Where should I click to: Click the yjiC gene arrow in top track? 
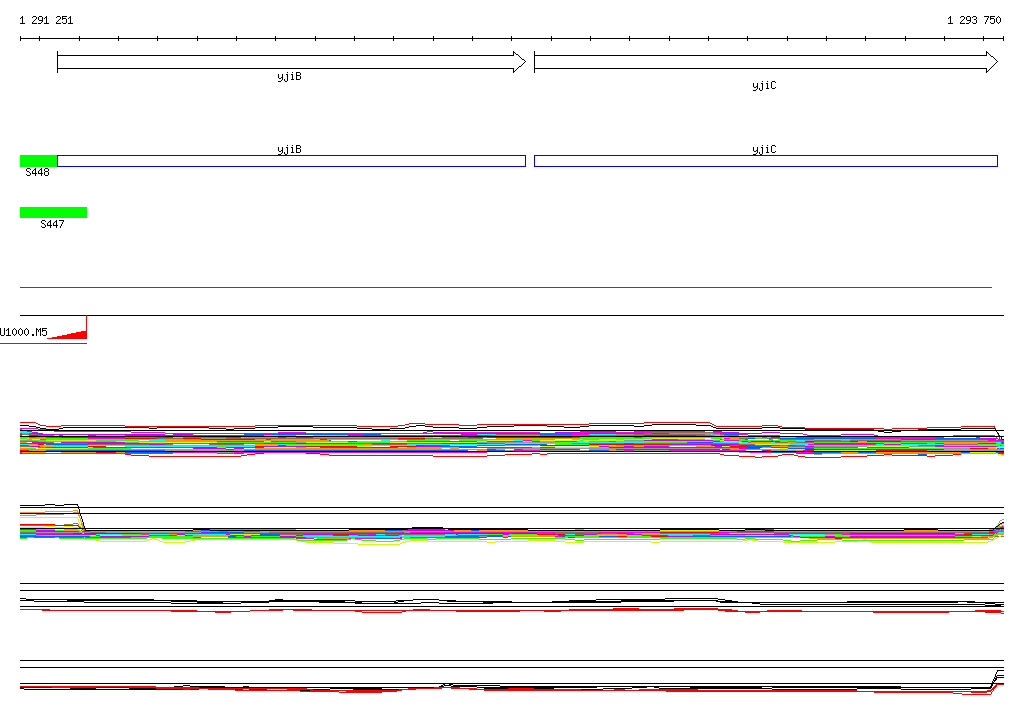[766, 62]
